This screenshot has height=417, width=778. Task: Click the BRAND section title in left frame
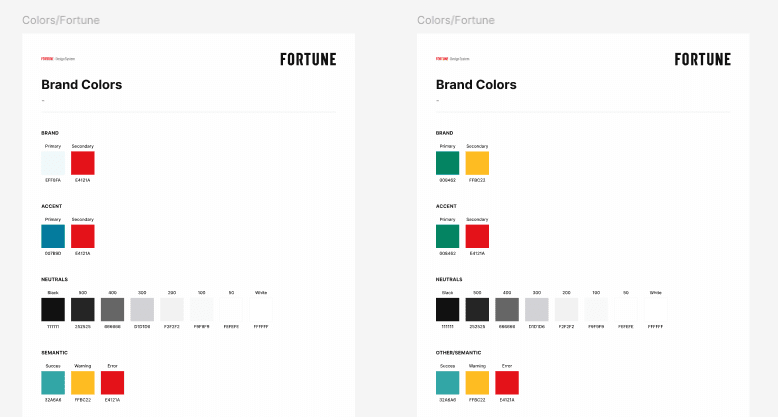tap(50, 133)
